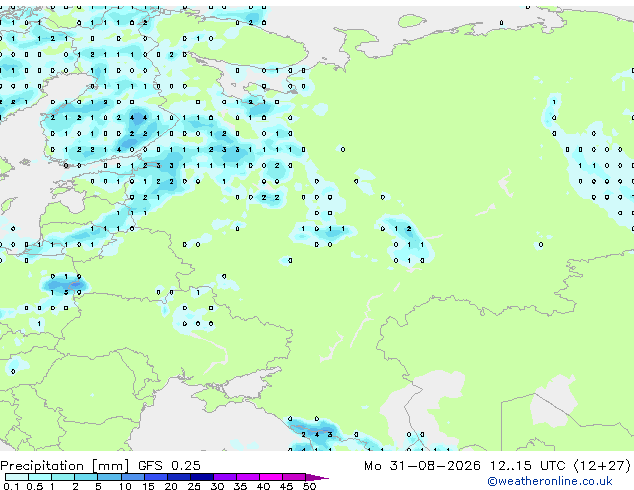Choose the magenta 40–45 mm swatch

pyautogui.click(x=271, y=477)
